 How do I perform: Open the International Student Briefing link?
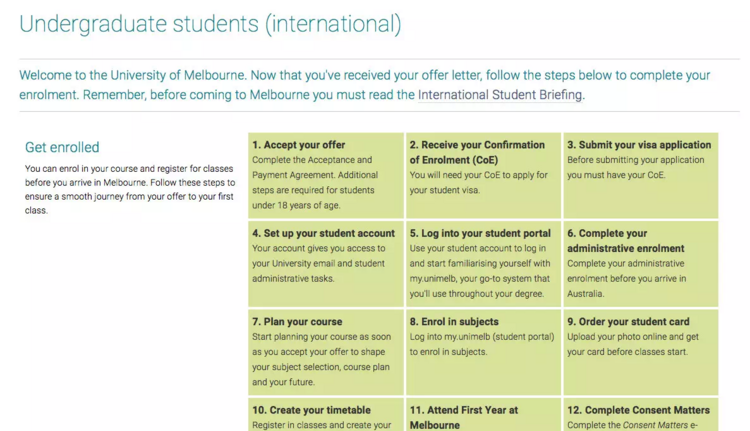click(500, 96)
